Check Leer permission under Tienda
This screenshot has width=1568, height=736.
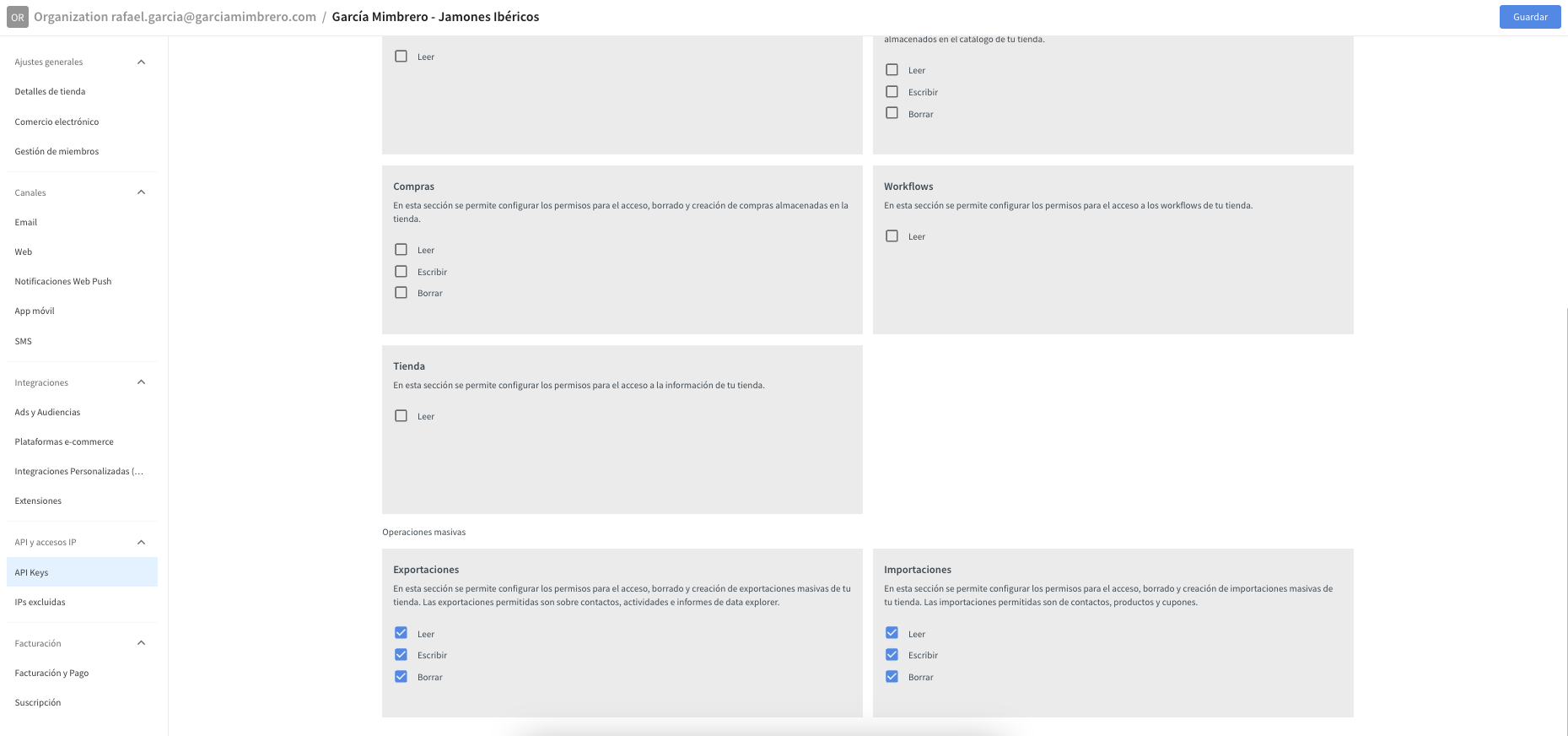click(401, 416)
